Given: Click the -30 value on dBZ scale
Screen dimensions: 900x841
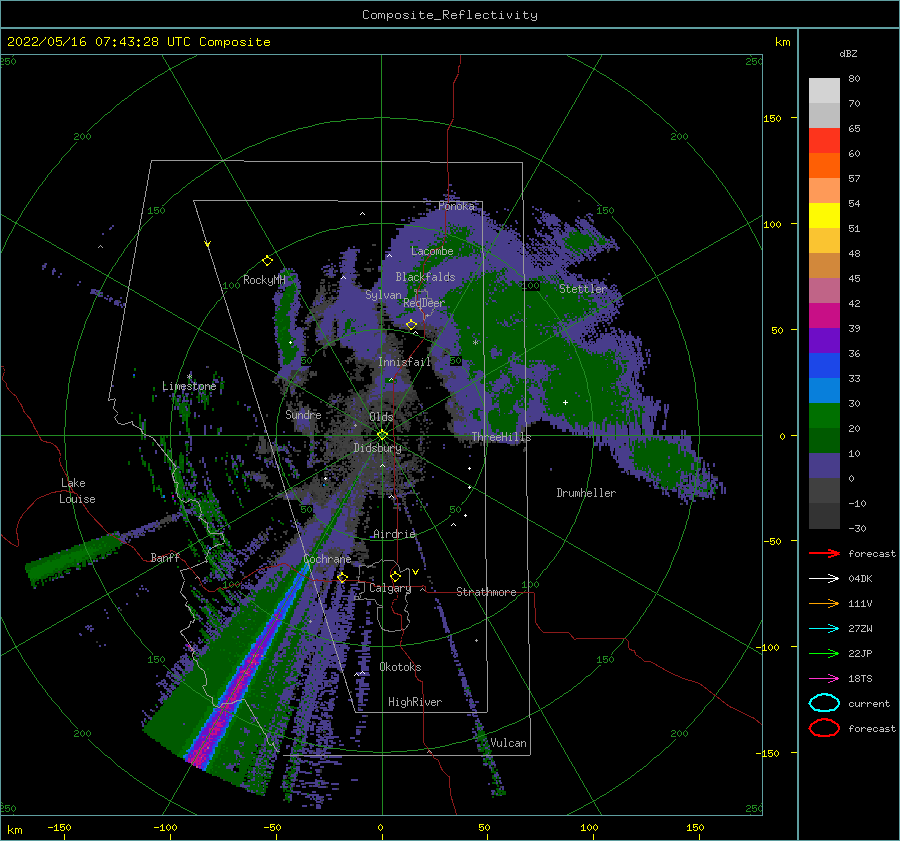Looking at the screenshot, I should pos(858,529).
